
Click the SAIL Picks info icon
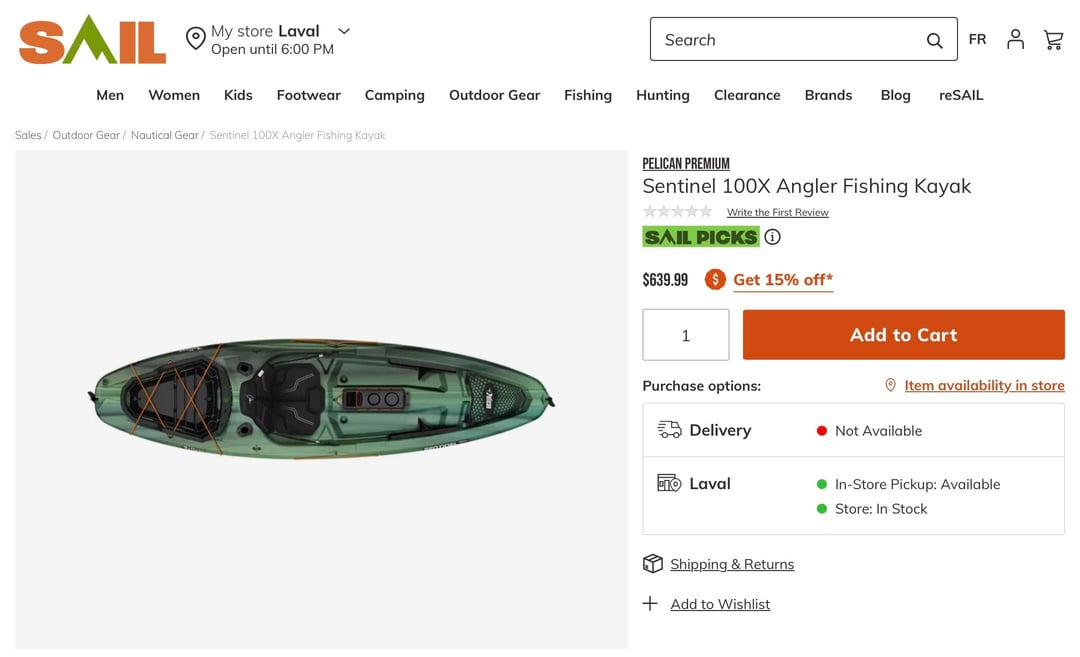(x=773, y=237)
